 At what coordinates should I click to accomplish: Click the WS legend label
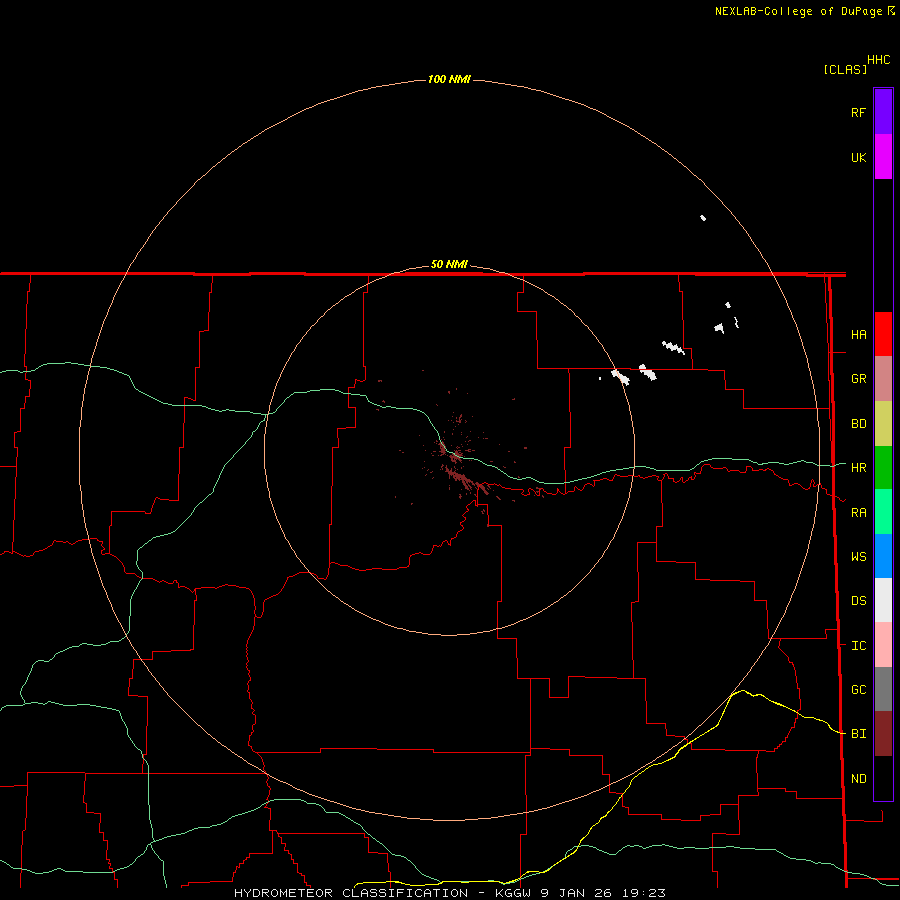click(858, 556)
